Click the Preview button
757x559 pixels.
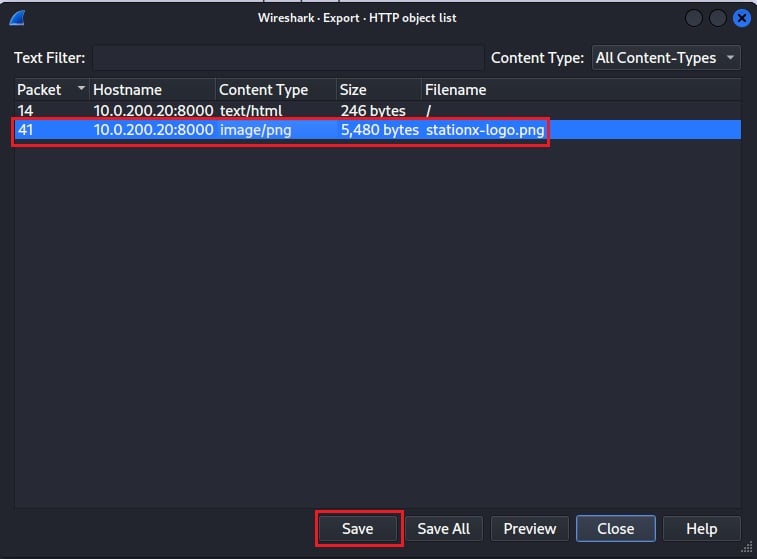(530, 529)
